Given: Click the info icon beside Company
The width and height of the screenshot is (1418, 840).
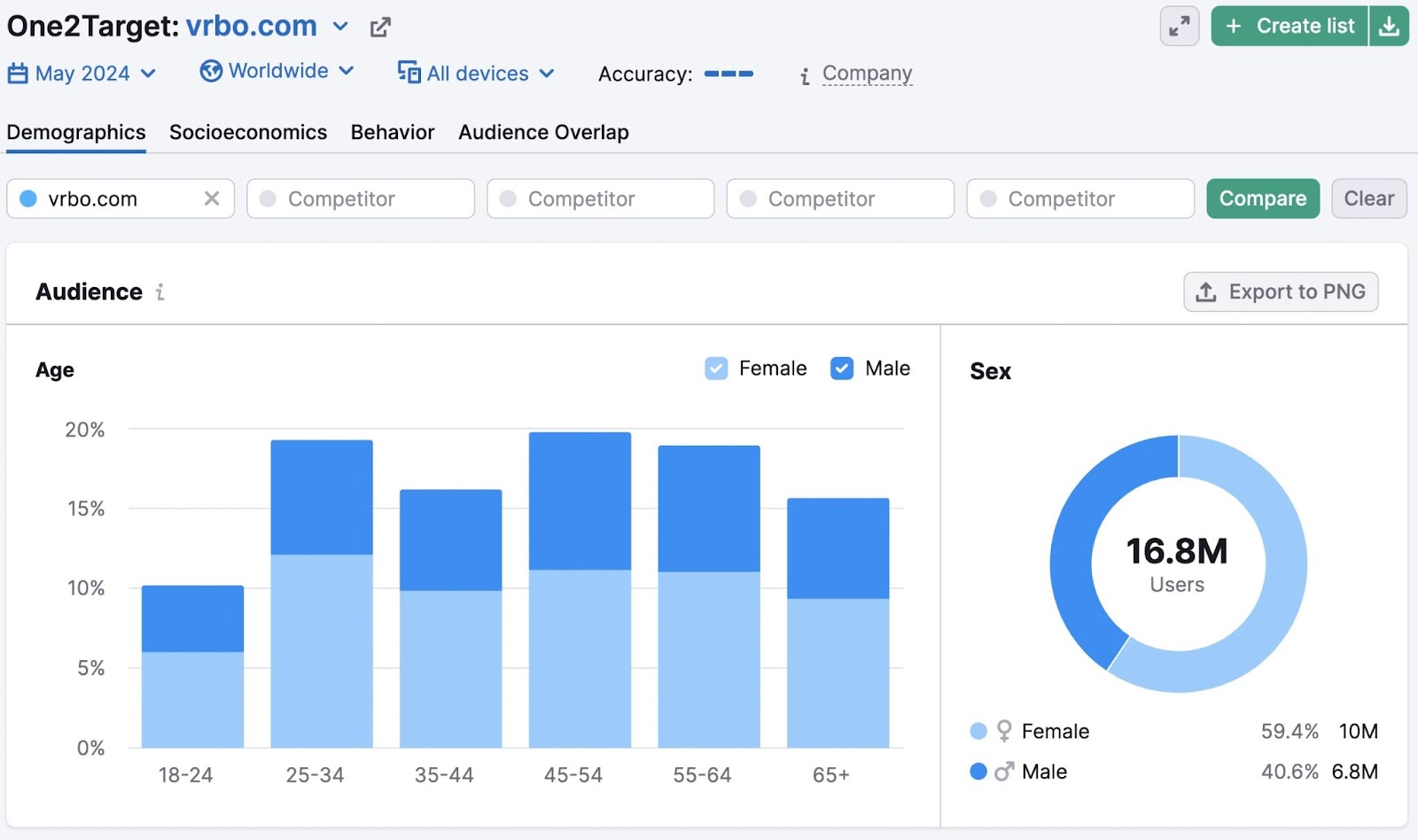Looking at the screenshot, I should [x=805, y=76].
